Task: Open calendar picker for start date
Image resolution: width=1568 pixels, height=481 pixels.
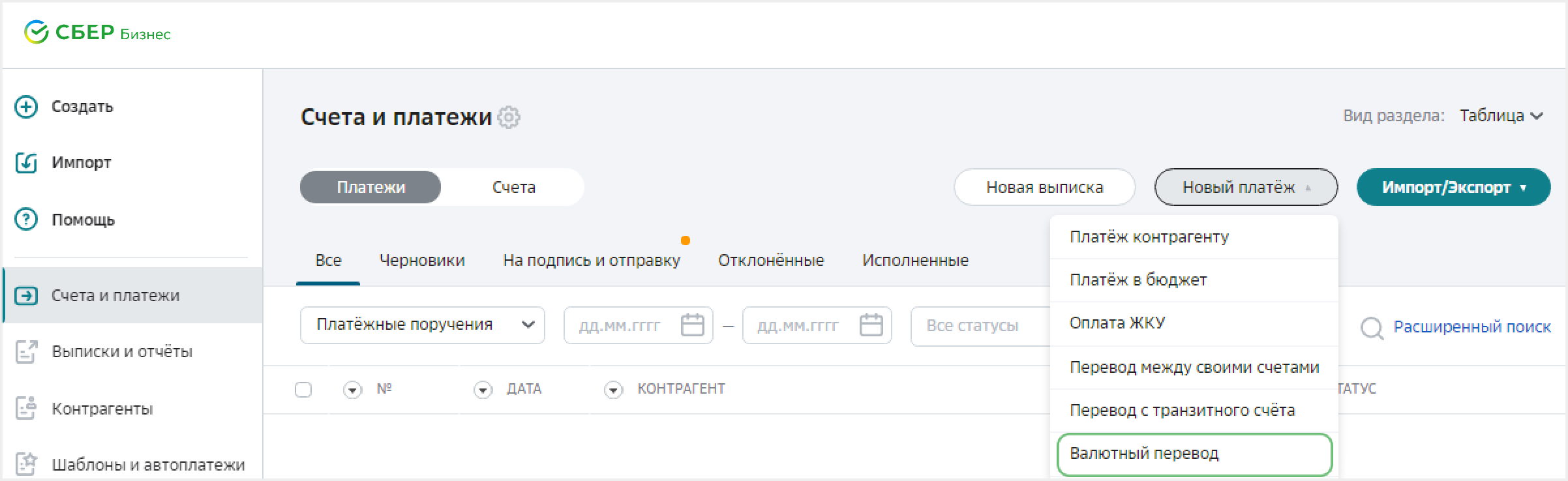Action: 692,325
